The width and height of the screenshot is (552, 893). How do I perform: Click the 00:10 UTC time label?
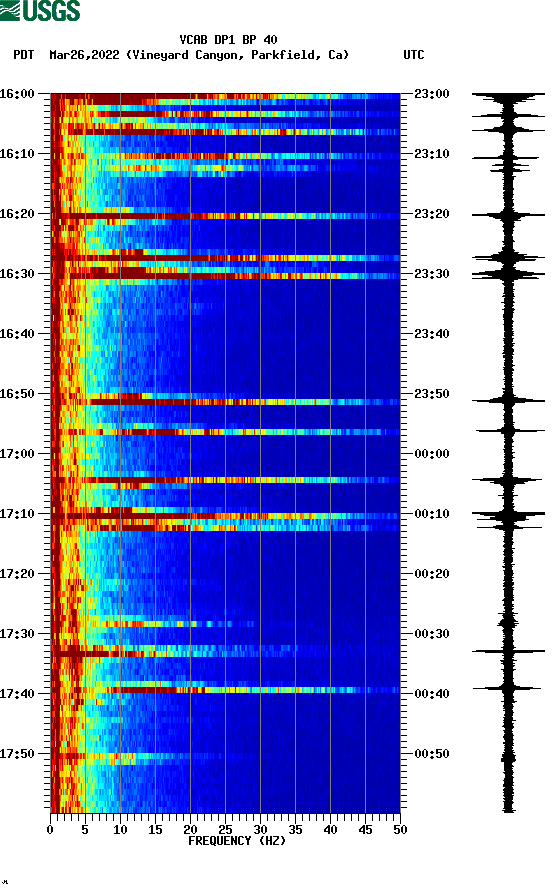tap(432, 514)
